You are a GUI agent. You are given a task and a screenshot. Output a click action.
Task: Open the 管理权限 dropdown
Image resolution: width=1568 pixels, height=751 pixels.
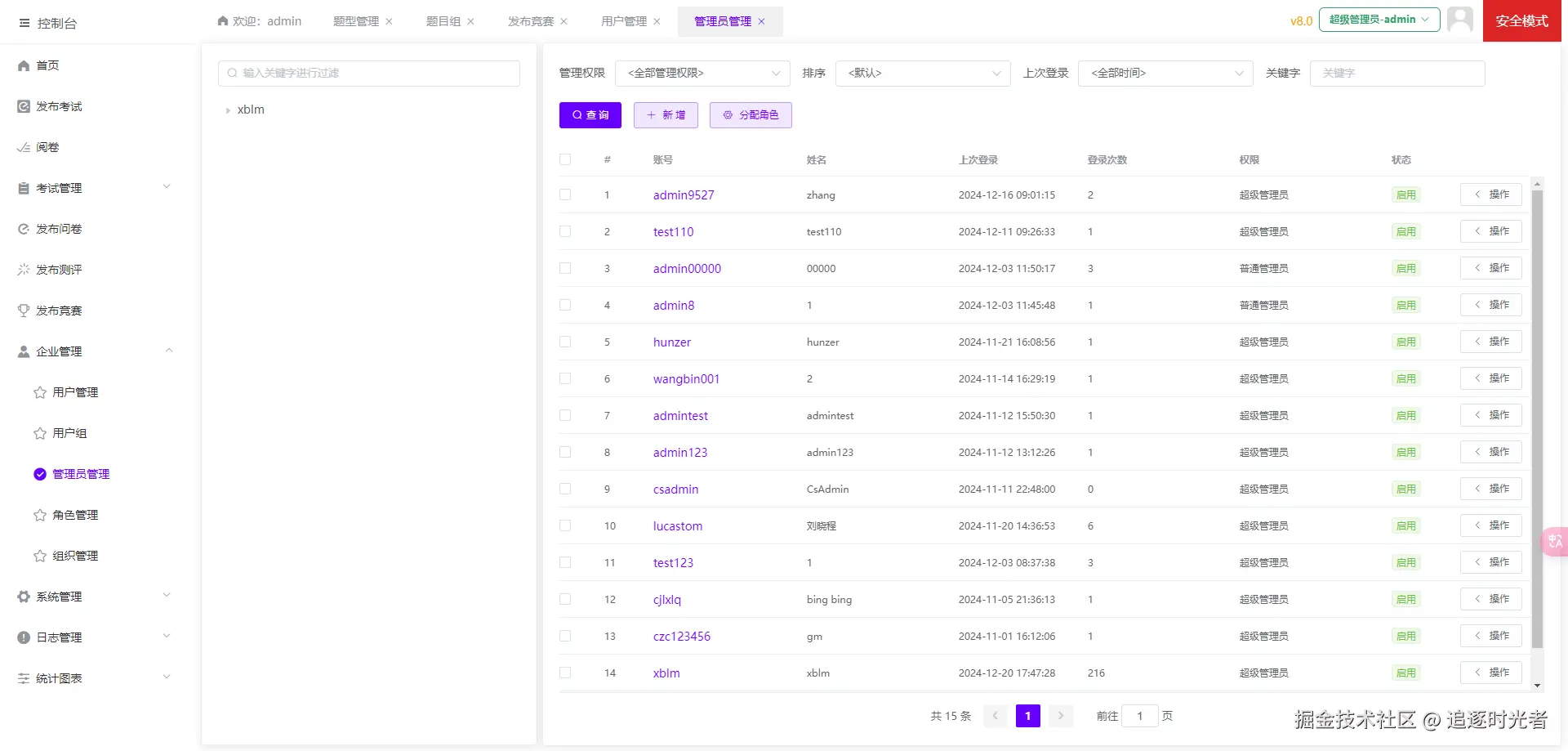click(x=702, y=73)
